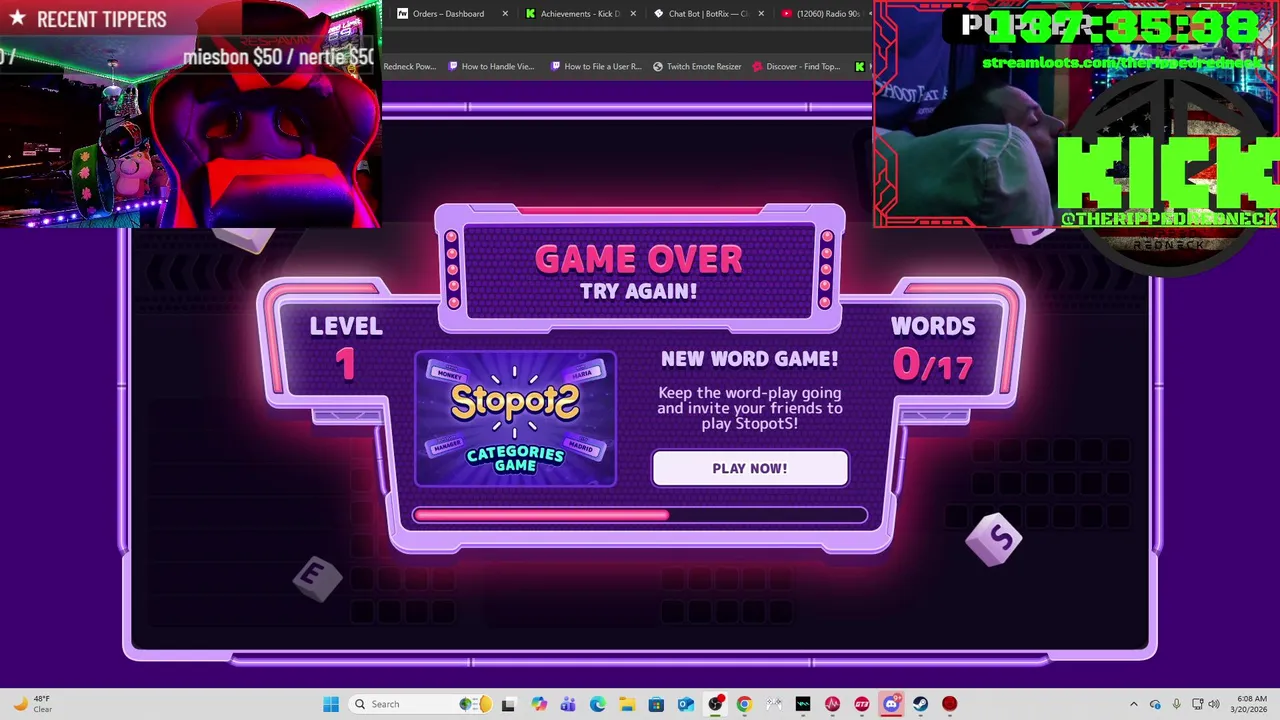Open the Discover - Find Top... bookmark

pyautogui.click(x=796, y=67)
